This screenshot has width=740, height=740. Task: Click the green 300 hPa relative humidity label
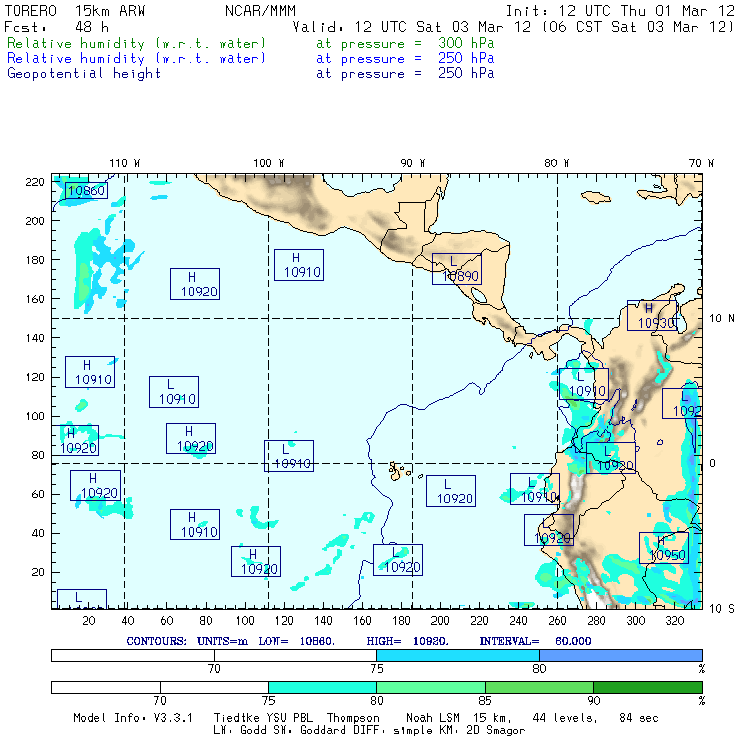pyautogui.click(x=137, y=44)
